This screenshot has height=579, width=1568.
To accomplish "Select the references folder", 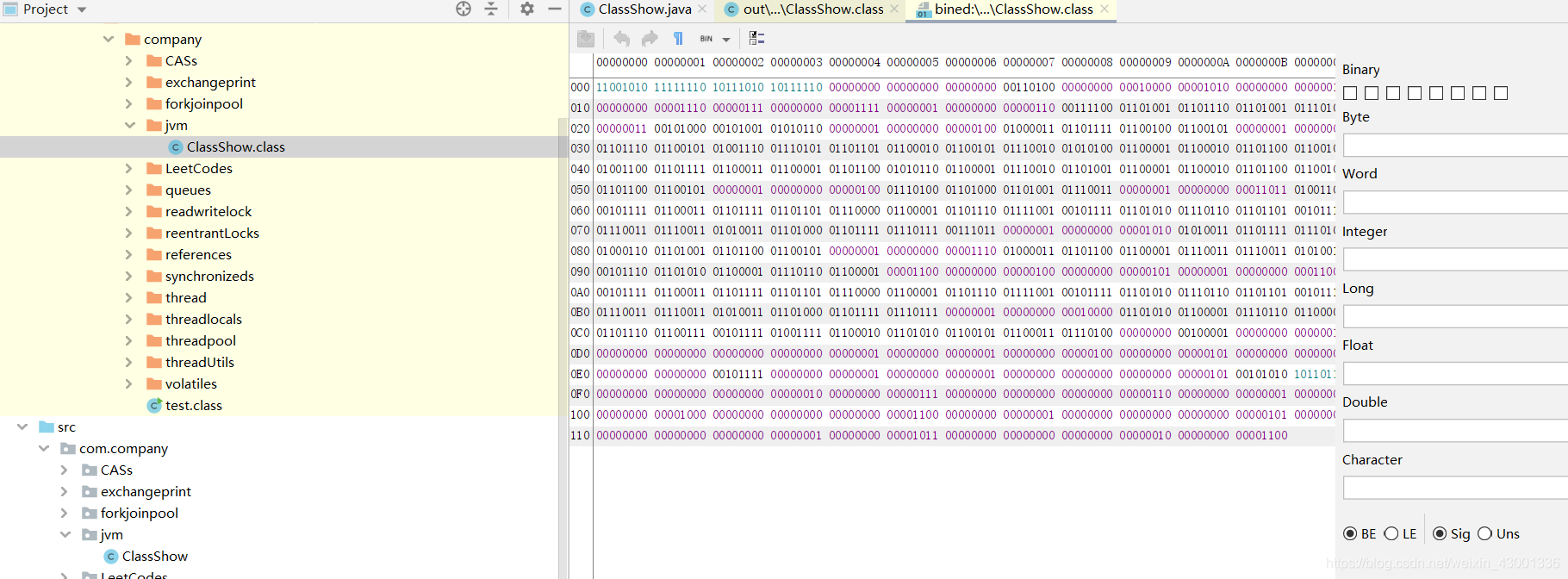I will pyautogui.click(x=198, y=254).
